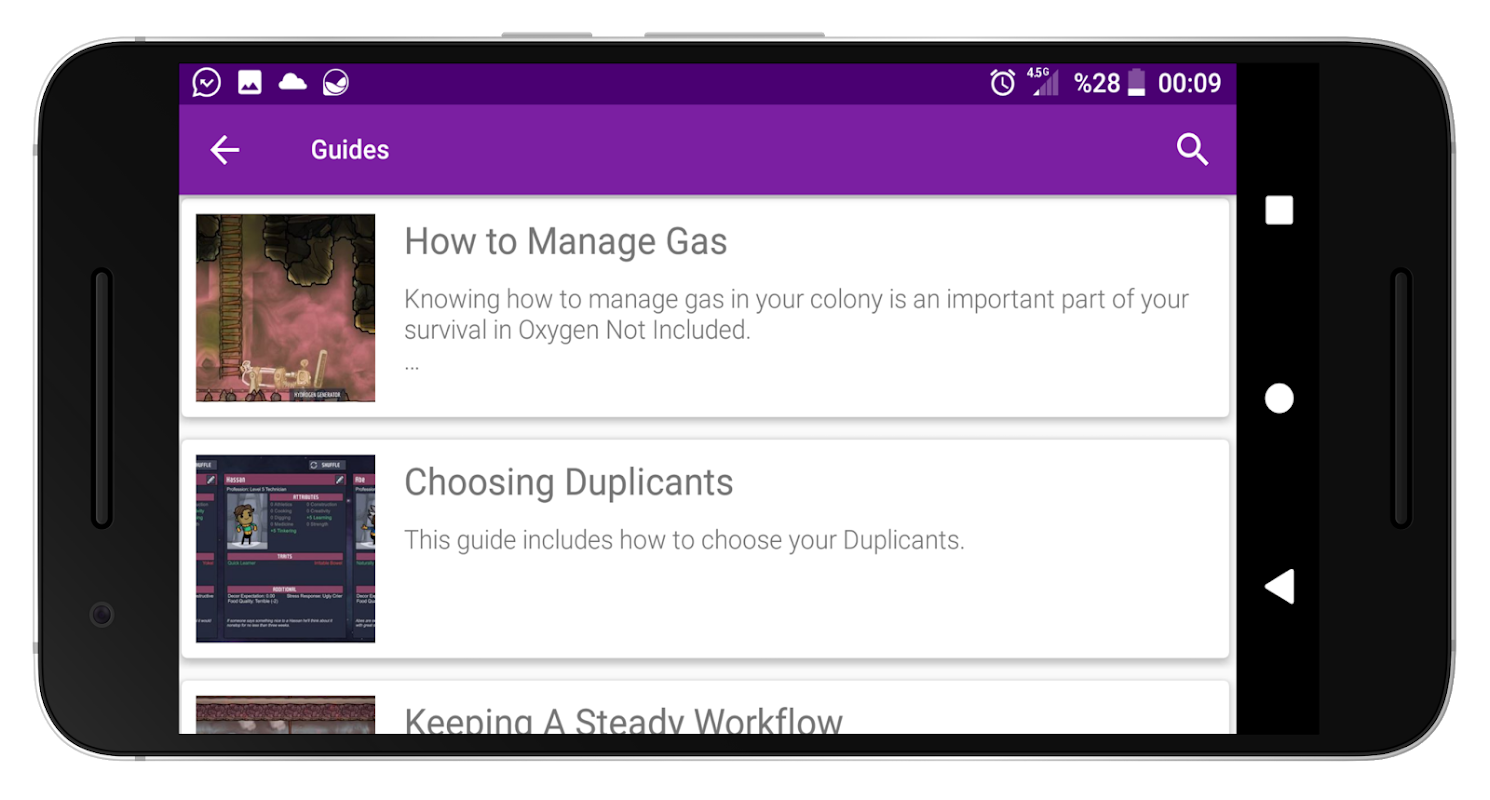Screen dimensions: 1490x800
Task: Tap the back arrow icon
Action: (225, 150)
